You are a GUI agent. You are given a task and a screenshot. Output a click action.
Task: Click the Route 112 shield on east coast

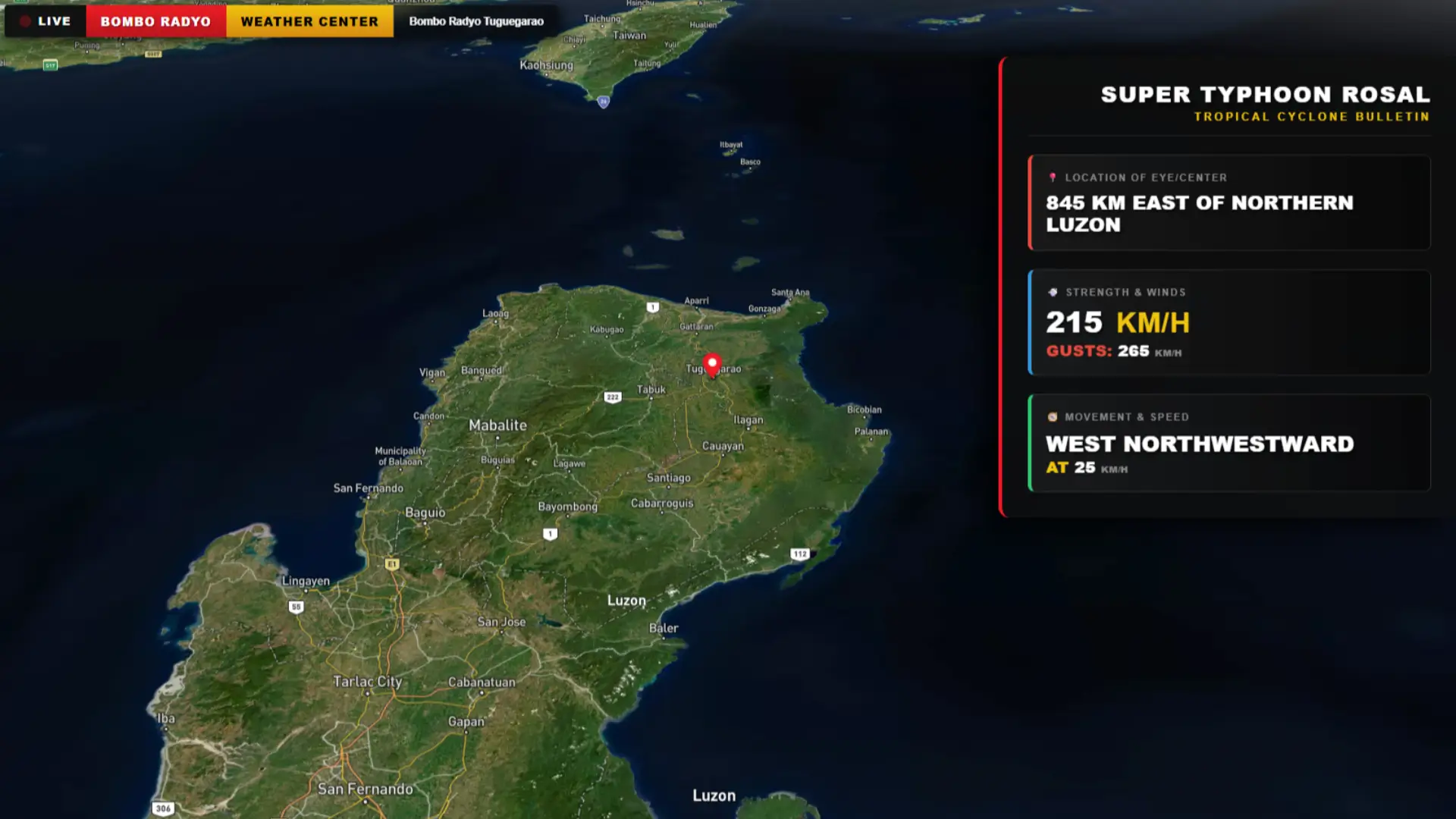pyautogui.click(x=800, y=554)
